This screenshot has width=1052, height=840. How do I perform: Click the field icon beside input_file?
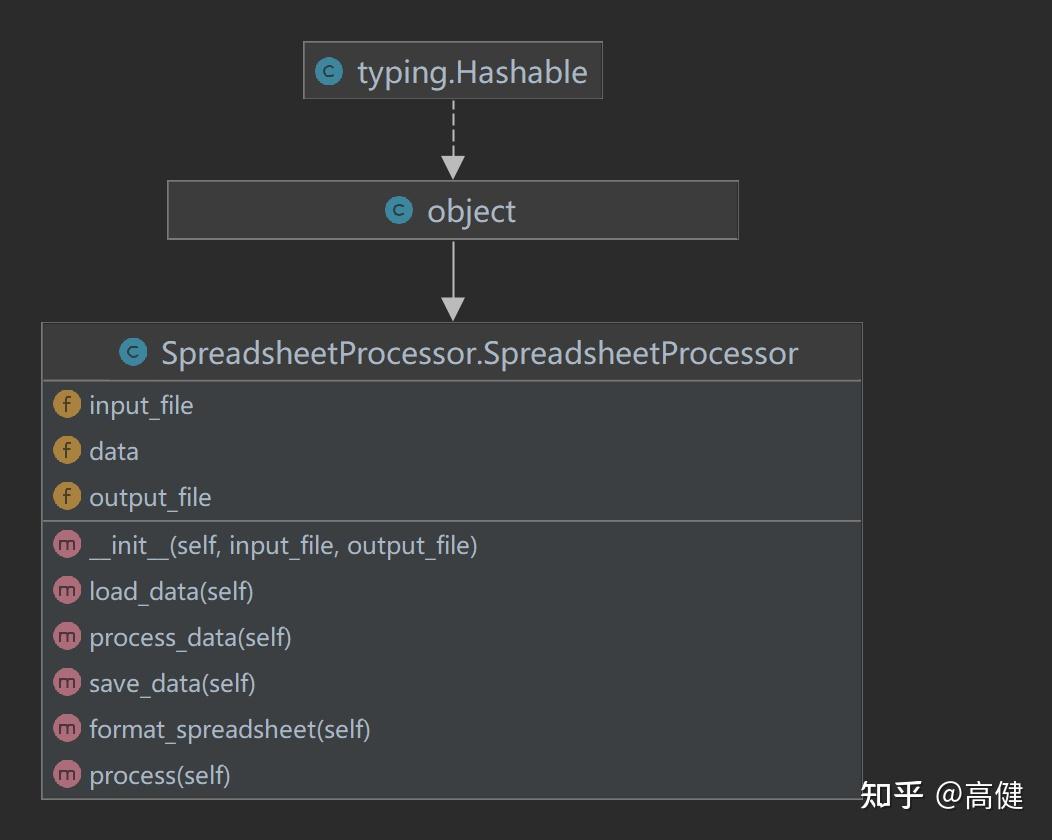(67, 405)
